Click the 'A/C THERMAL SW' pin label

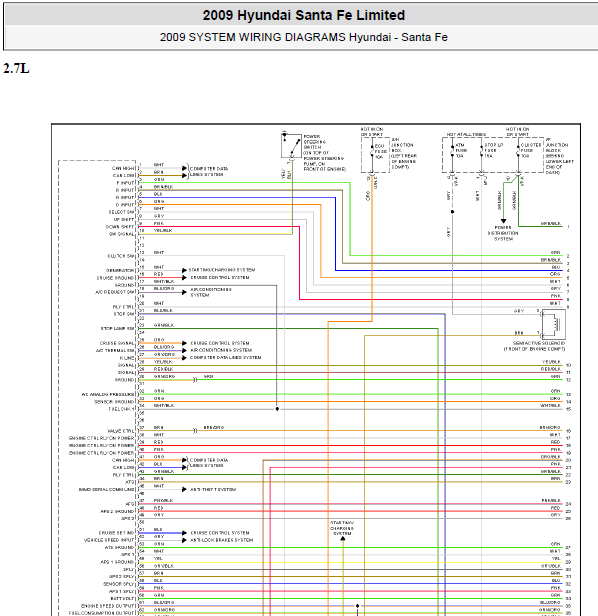(115, 350)
